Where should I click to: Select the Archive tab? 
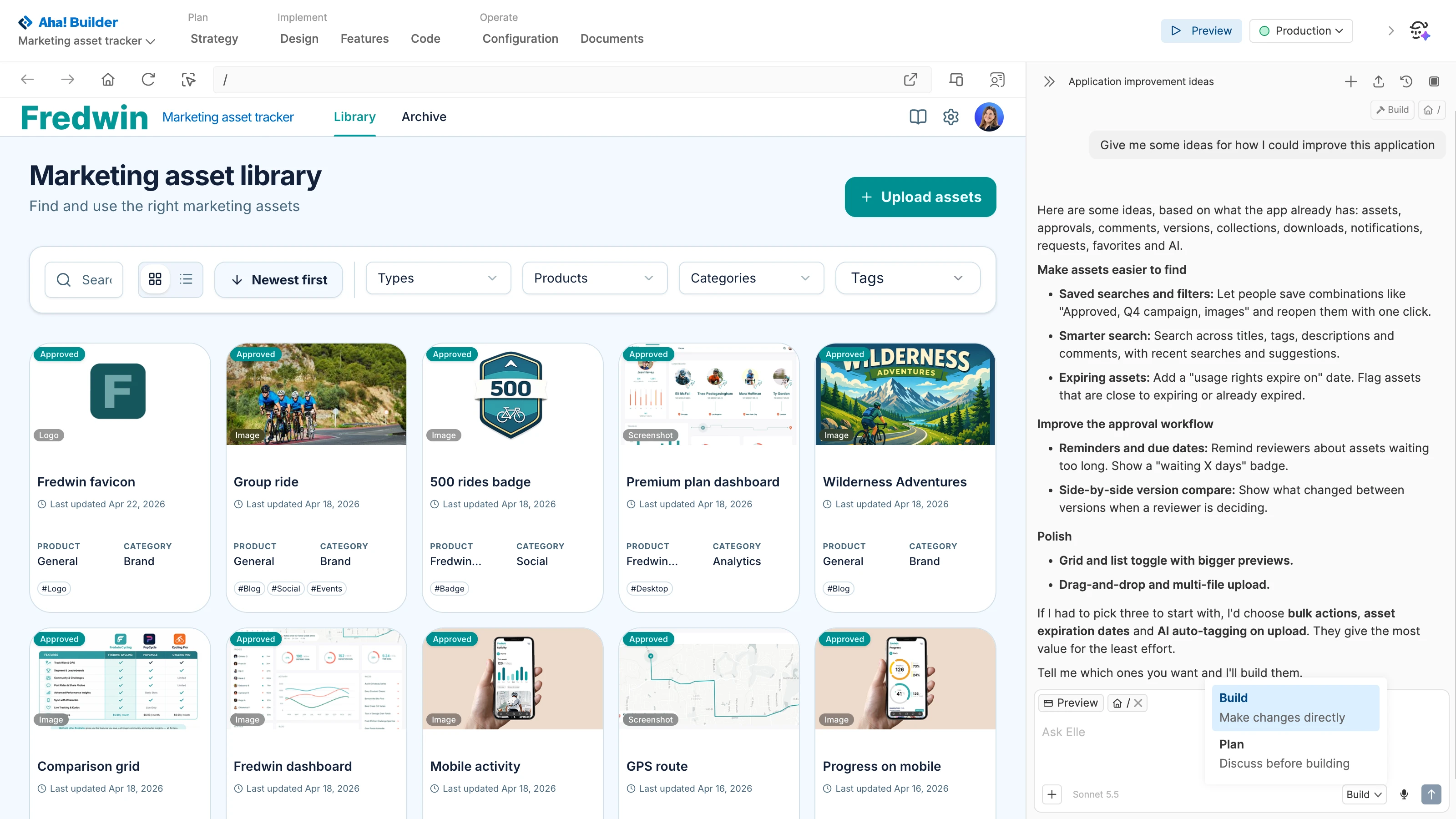(x=424, y=117)
